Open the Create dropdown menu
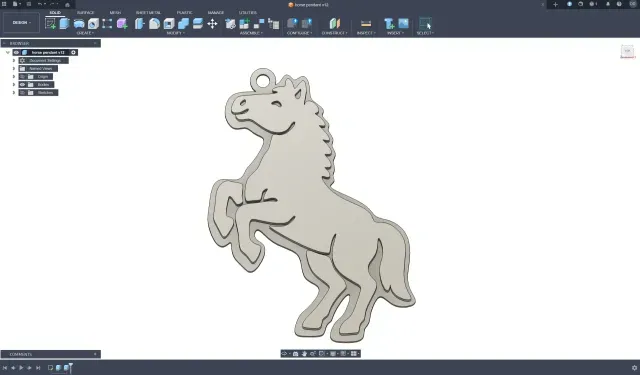The width and height of the screenshot is (640, 375). (85, 33)
